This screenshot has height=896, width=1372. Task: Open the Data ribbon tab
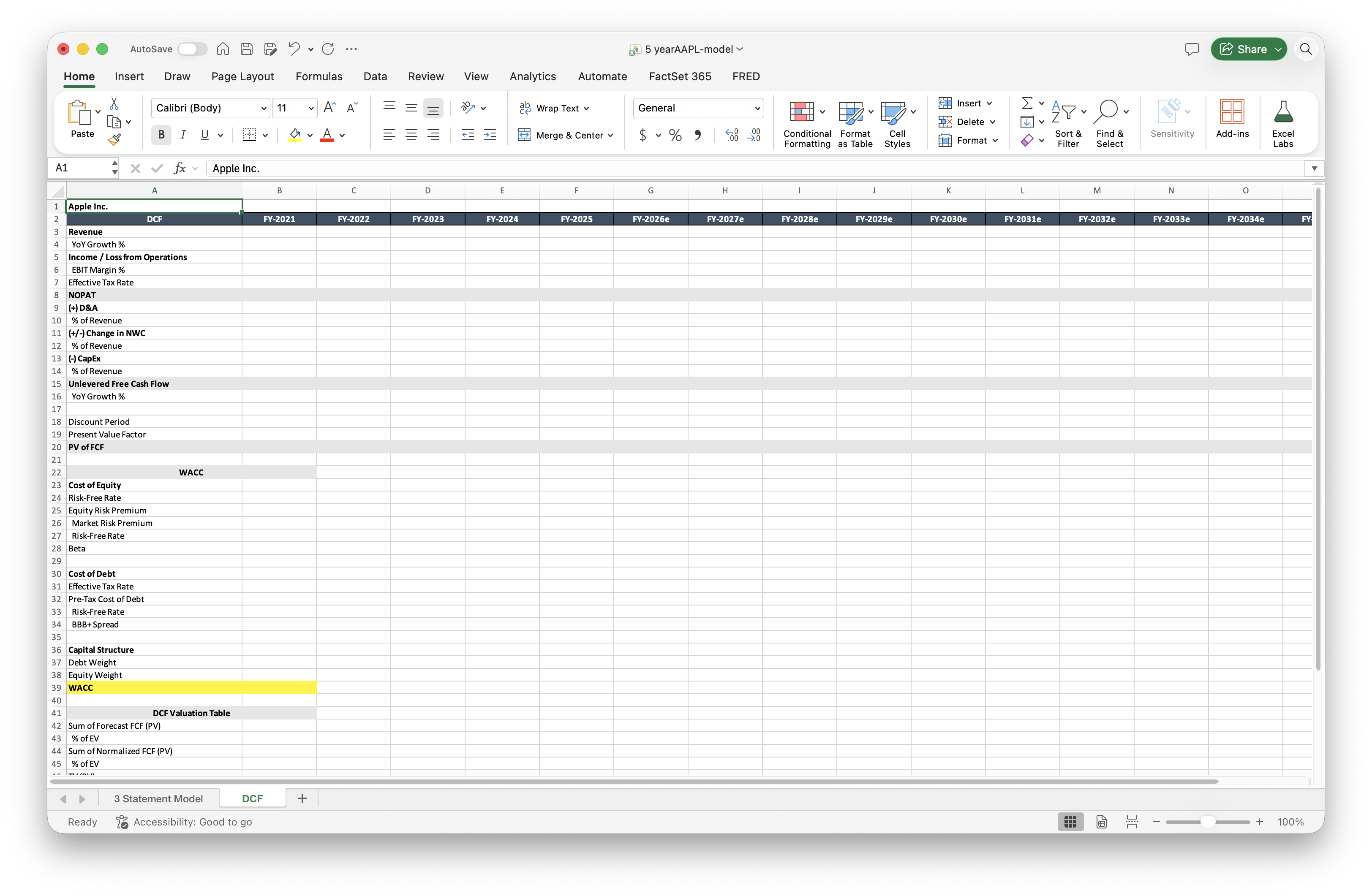pyautogui.click(x=375, y=76)
